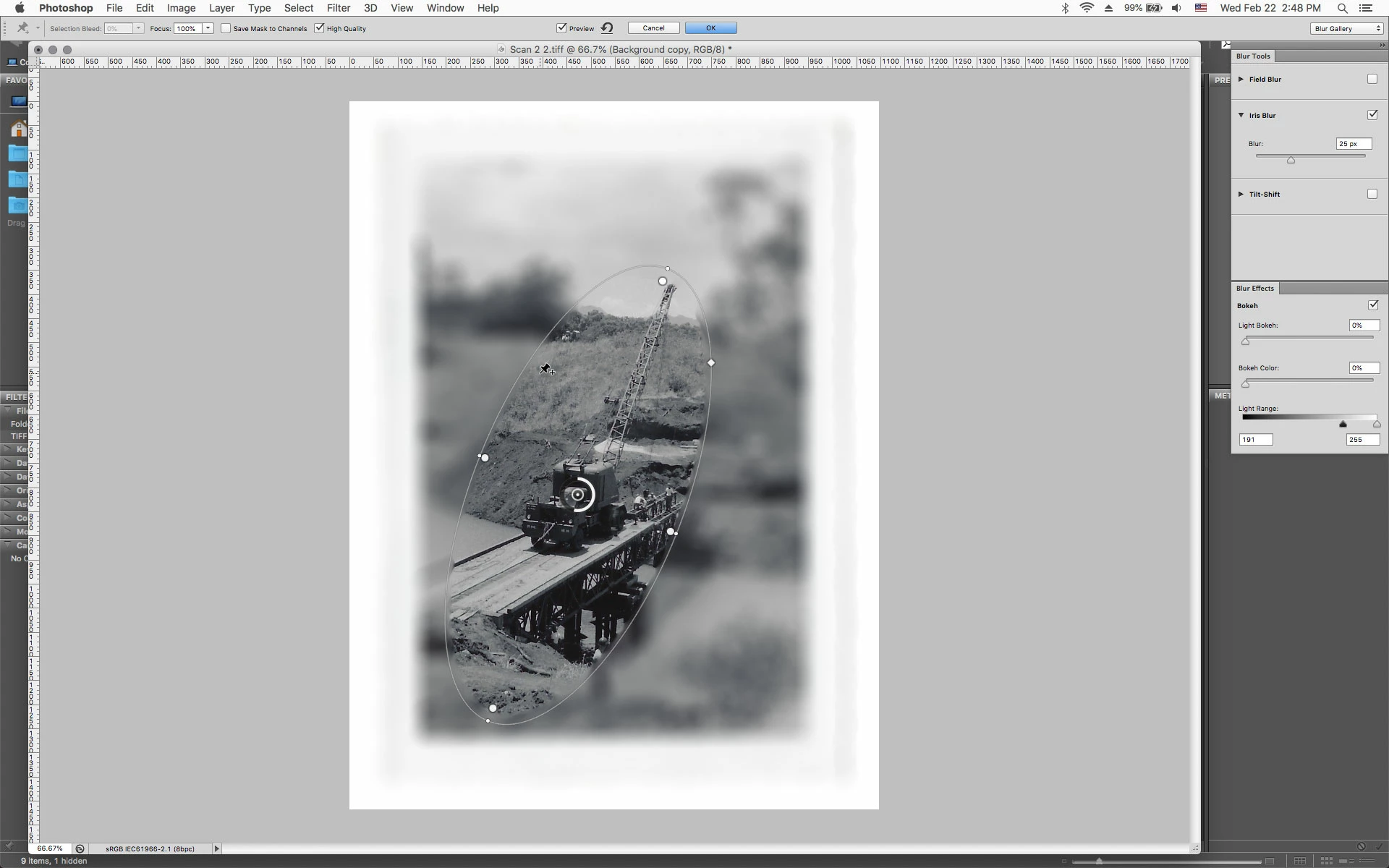1389x868 pixels.
Task: Click the Notification Center icon
Action: click(x=1366, y=8)
